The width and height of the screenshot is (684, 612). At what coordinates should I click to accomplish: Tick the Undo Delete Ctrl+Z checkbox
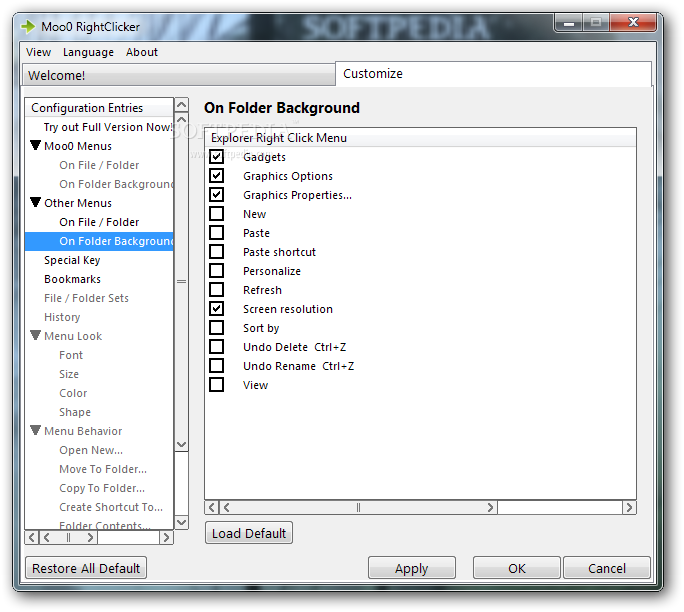(x=216, y=347)
